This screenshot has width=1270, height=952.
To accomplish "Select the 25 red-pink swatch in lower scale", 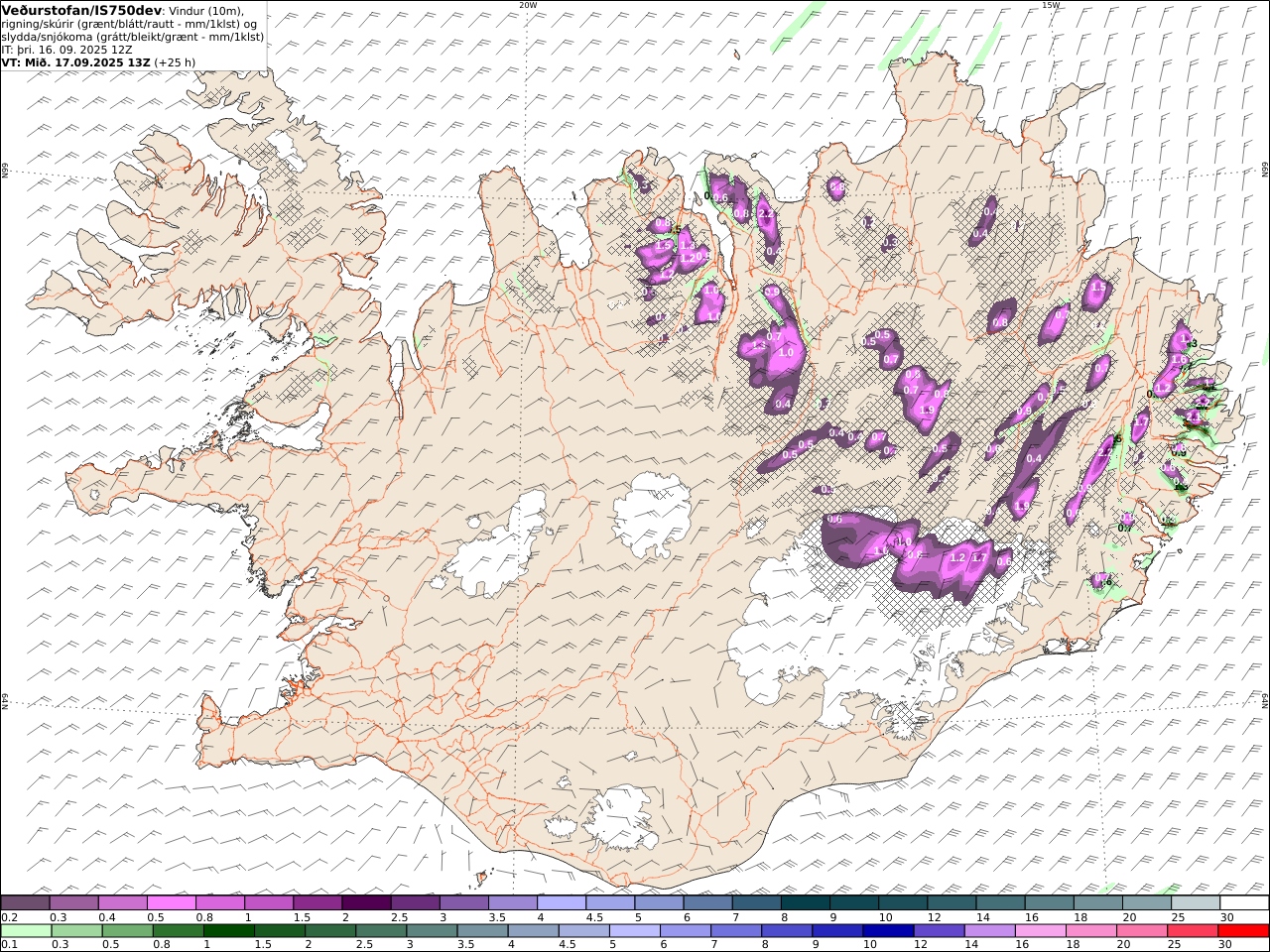I will [1192, 931].
